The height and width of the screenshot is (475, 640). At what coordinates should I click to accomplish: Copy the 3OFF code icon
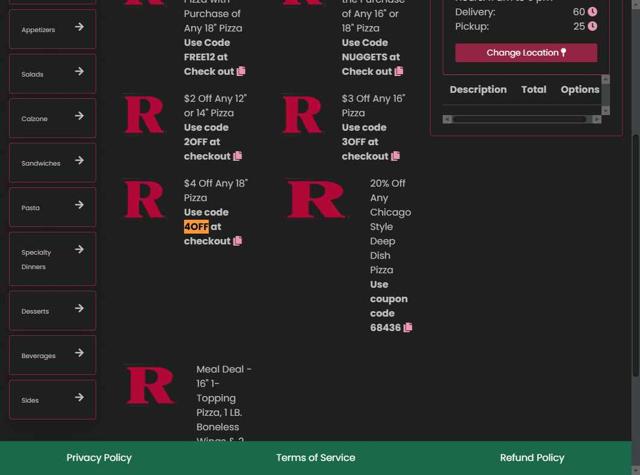(x=396, y=156)
